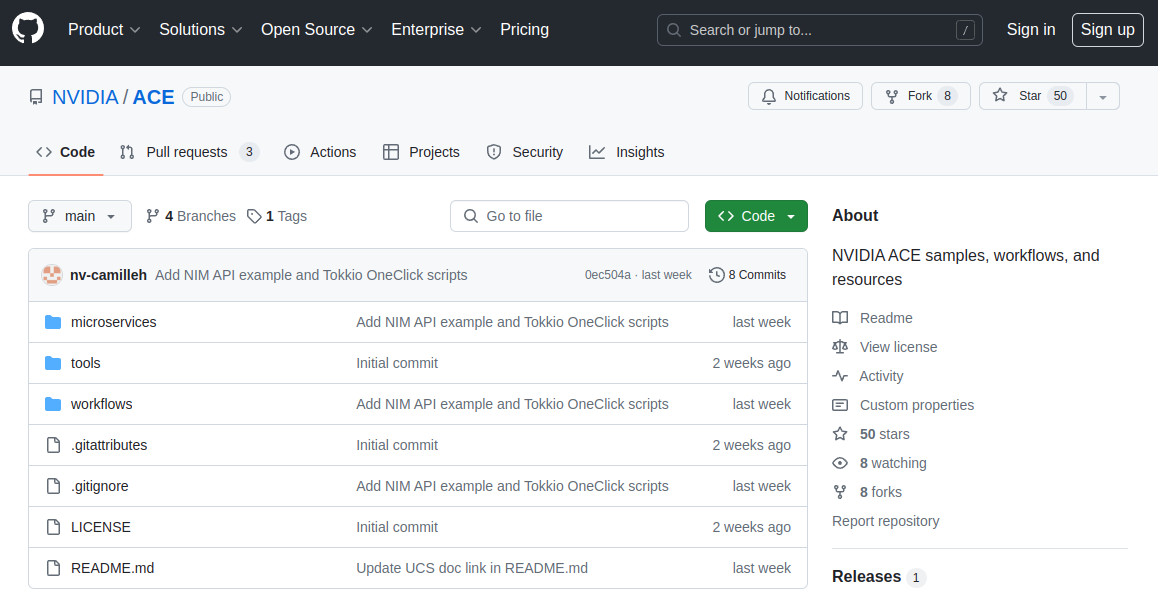This screenshot has width=1158, height=598.
Task: Click the pulse icon next to Activity
Action: pos(840,376)
